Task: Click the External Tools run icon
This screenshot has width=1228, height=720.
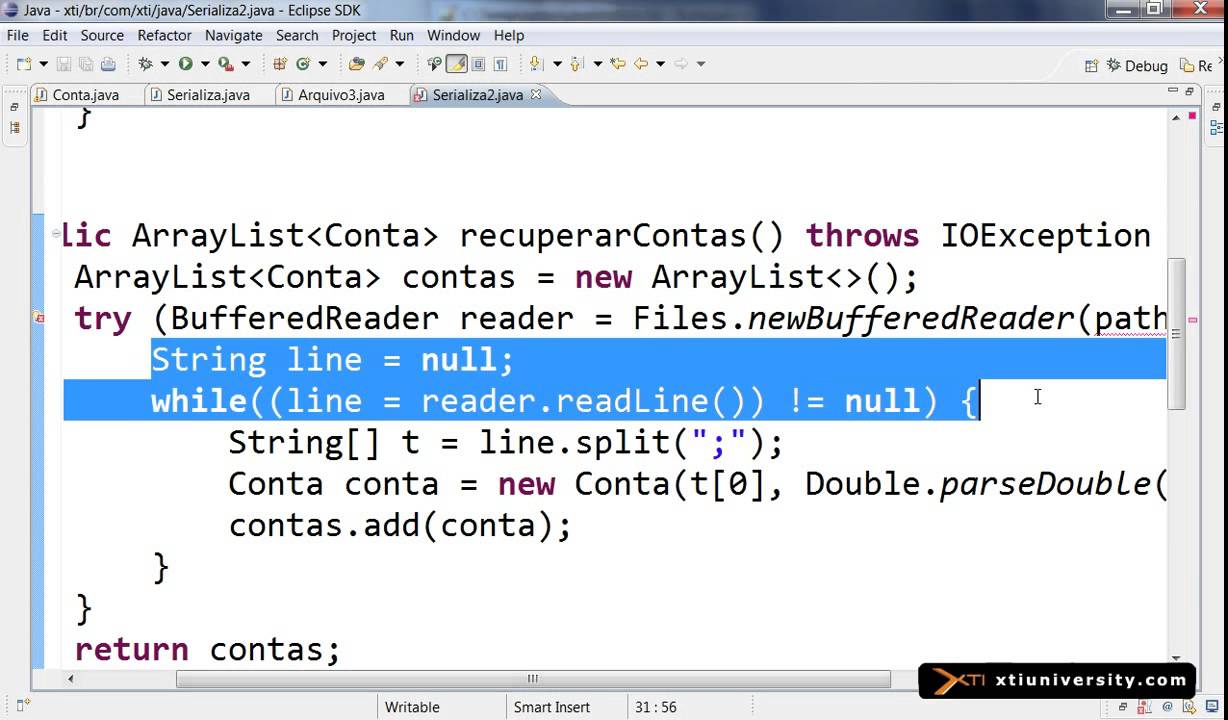Action: 226,64
